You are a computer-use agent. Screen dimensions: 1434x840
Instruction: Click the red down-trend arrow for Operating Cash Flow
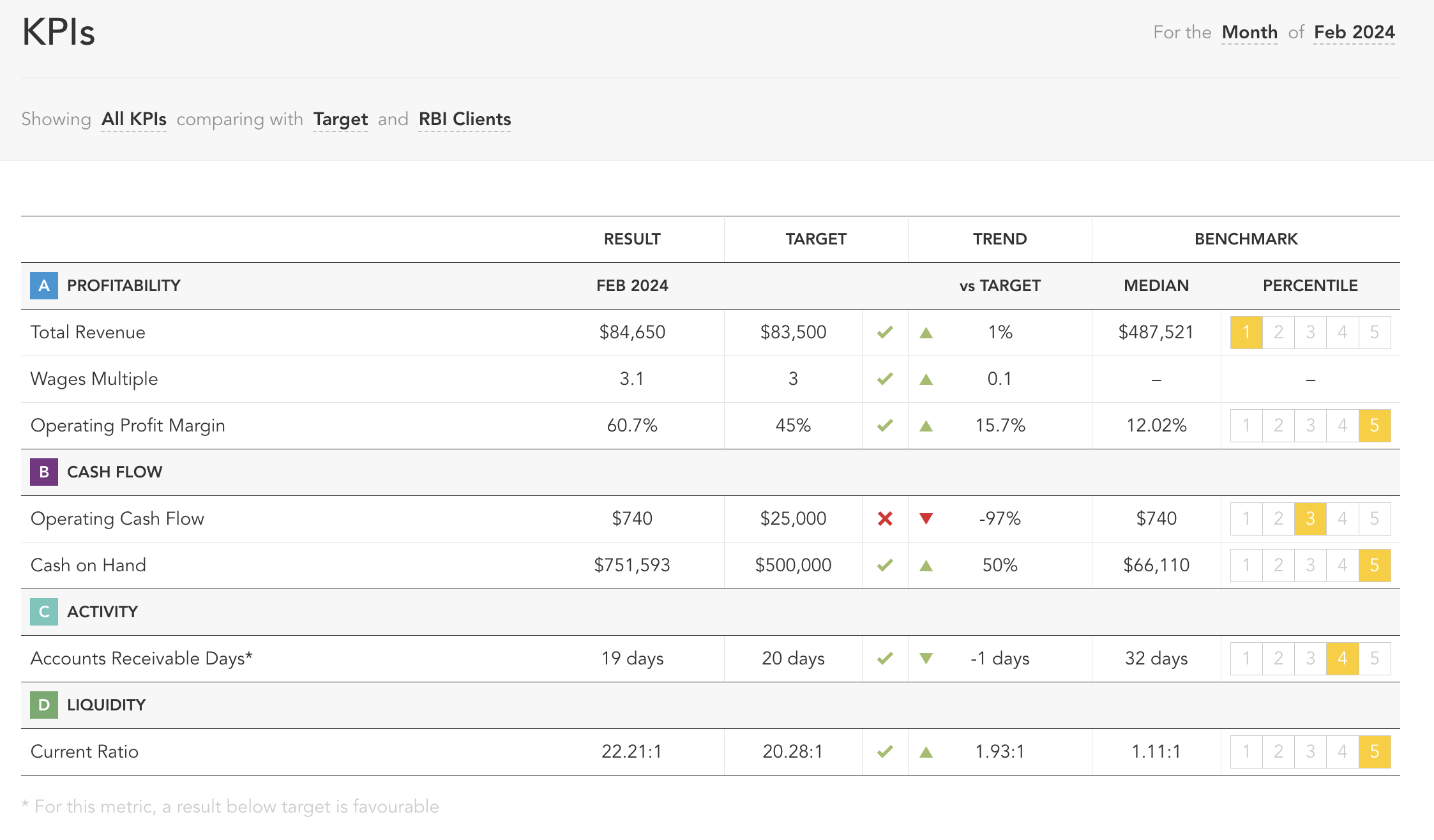point(926,518)
